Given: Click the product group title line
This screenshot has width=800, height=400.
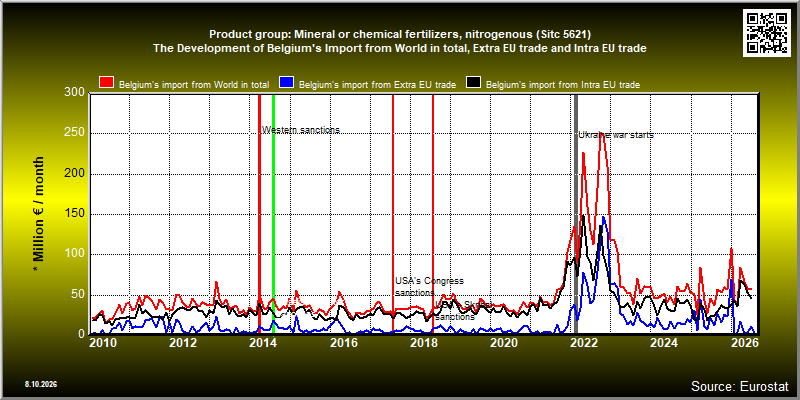Looking at the screenshot, I should click(x=400, y=34).
